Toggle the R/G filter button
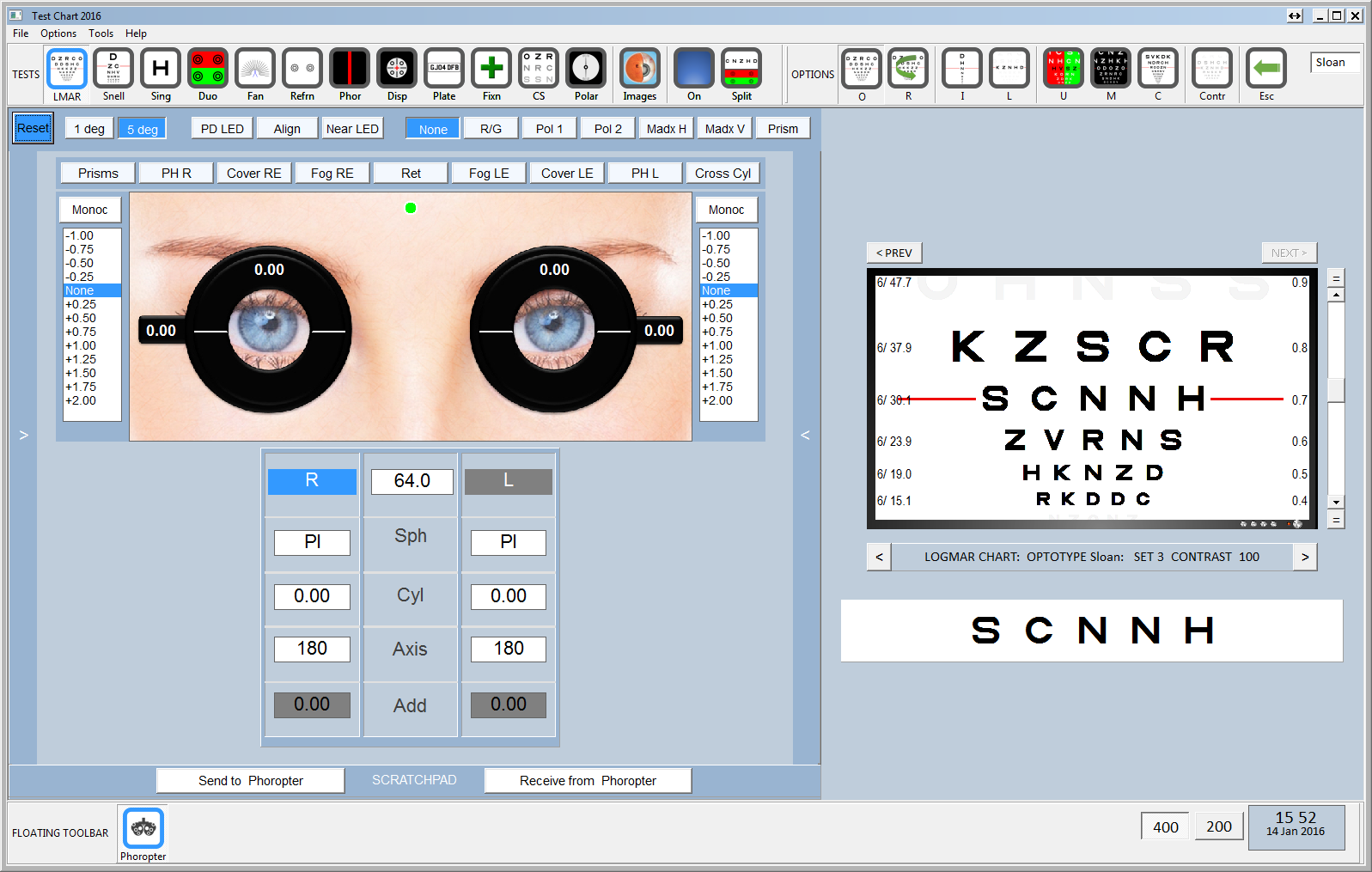 (x=491, y=129)
